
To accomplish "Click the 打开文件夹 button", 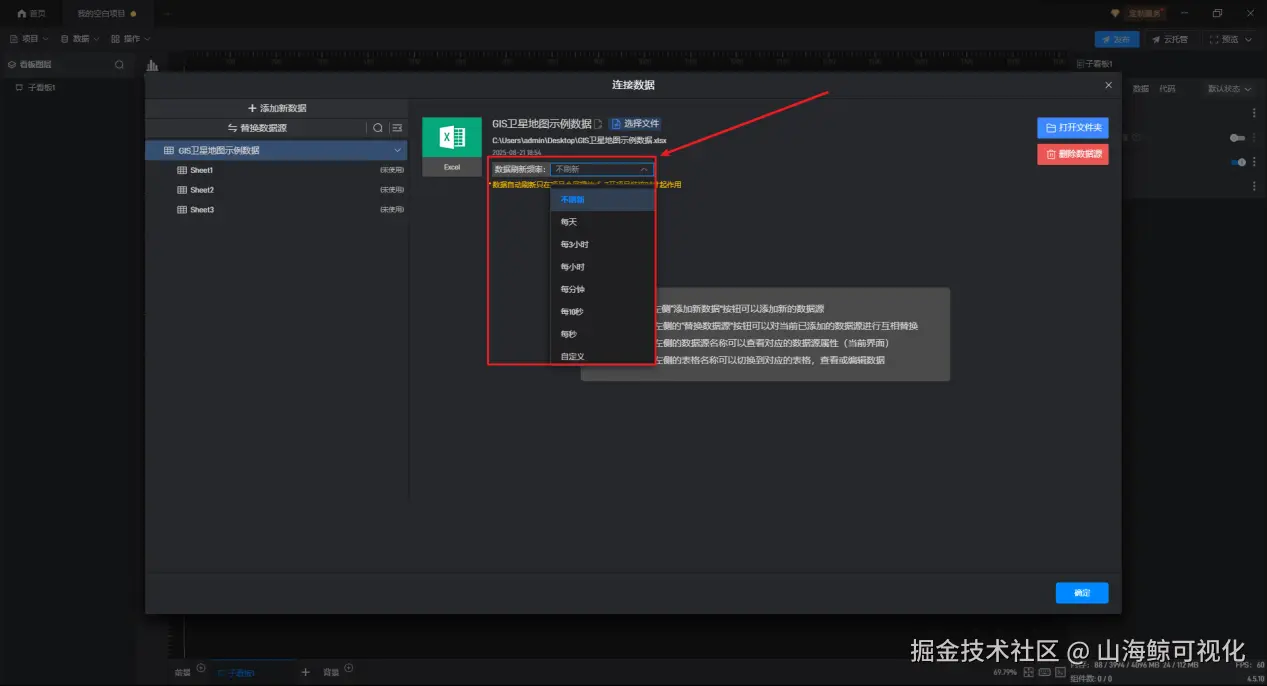I will [1072, 128].
